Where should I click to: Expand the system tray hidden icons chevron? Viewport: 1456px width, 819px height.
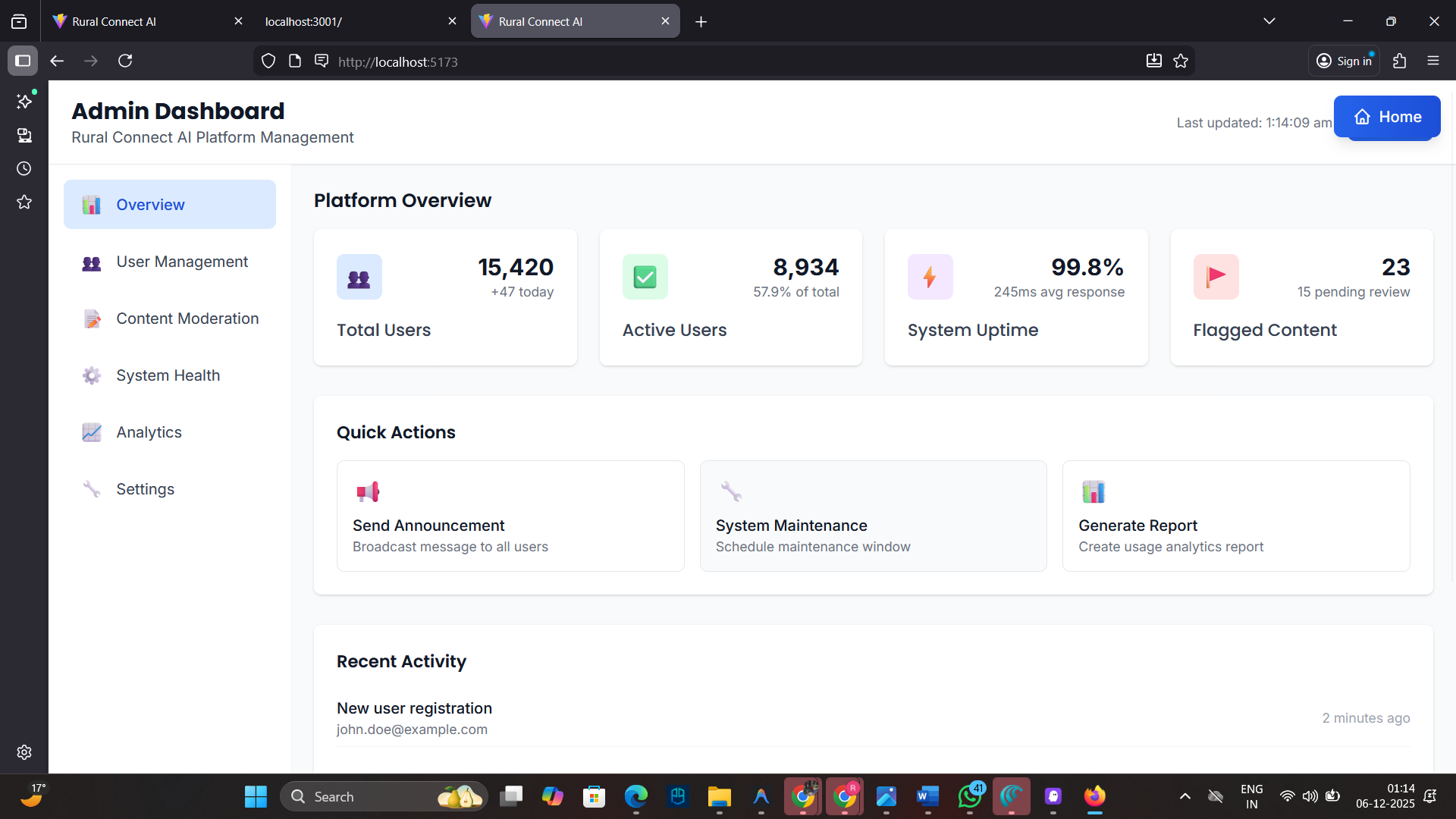coord(1185,796)
